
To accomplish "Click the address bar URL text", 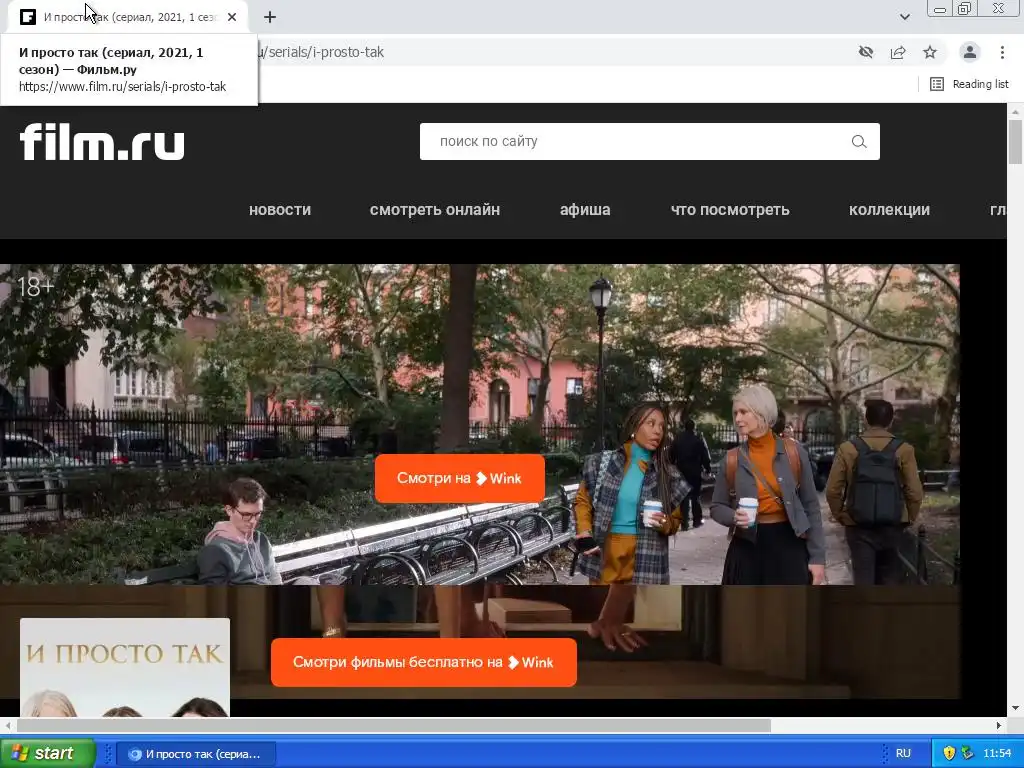I will pos(321,52).
